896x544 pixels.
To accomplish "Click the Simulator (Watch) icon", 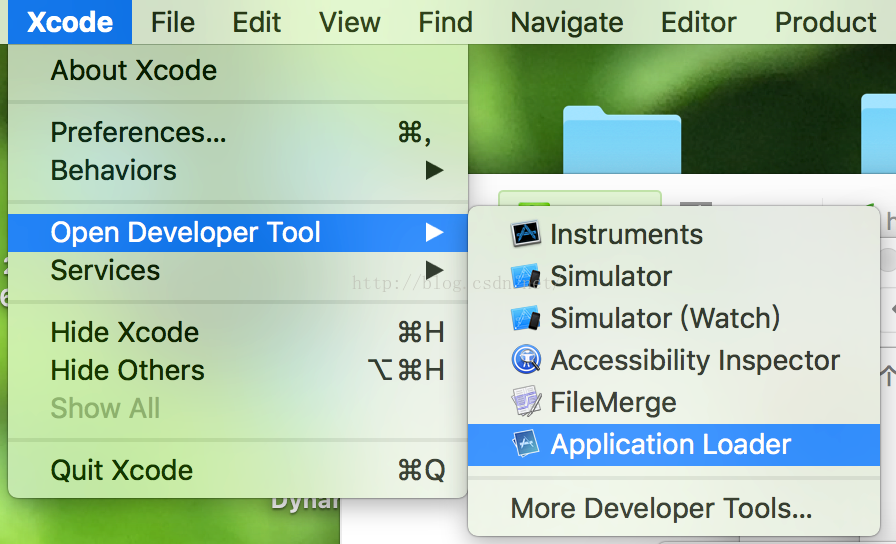I will coord(526,319).
